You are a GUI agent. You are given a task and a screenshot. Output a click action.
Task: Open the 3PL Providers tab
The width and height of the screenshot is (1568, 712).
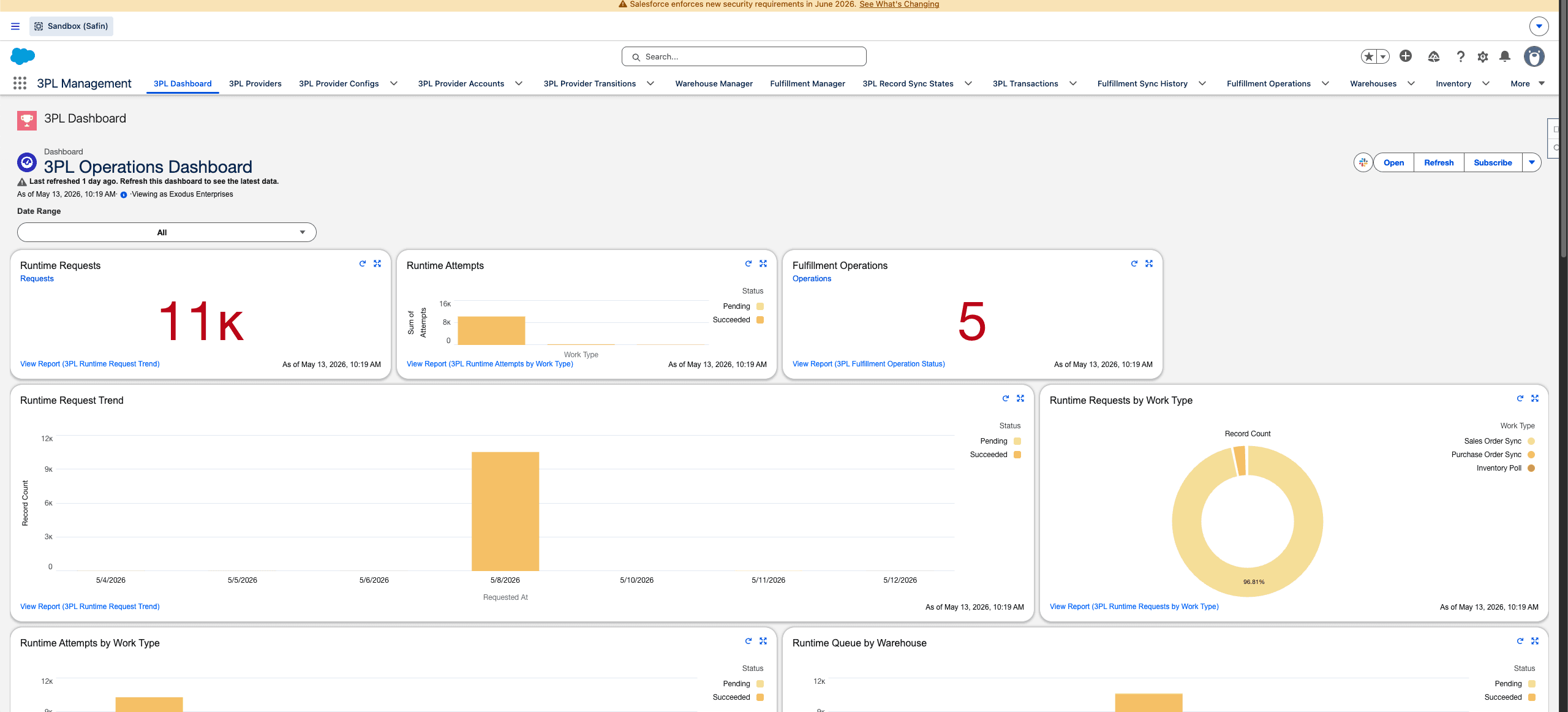[255, 83]
